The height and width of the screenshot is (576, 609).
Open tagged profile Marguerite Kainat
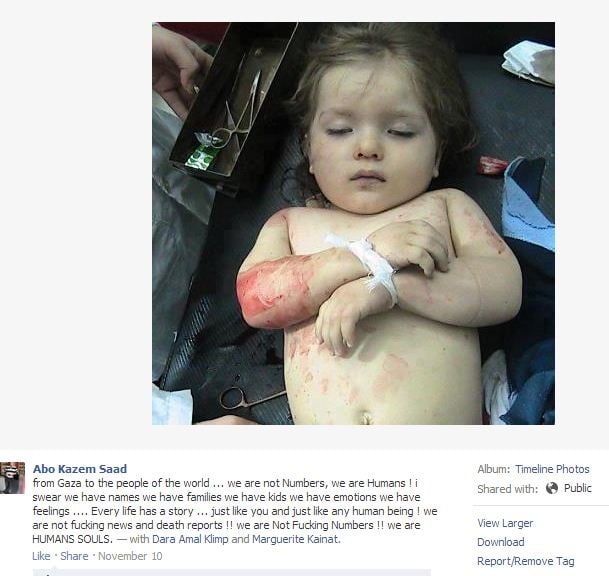point(296,539)
